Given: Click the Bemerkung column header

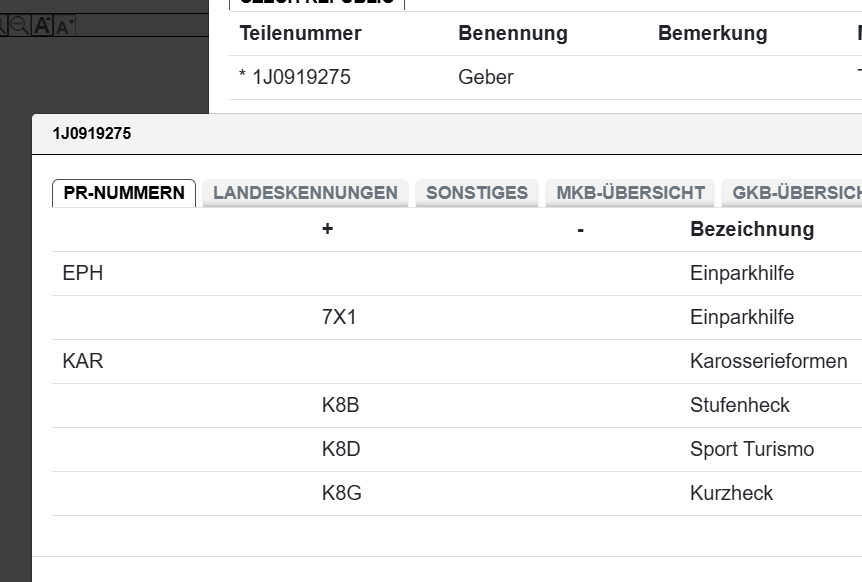Looking at the screenshot, I should (713, 33).
